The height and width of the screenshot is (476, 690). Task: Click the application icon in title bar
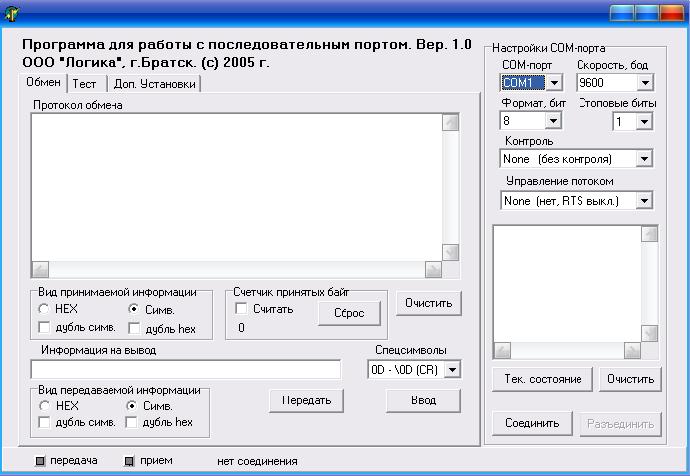(x=12, y=13)
